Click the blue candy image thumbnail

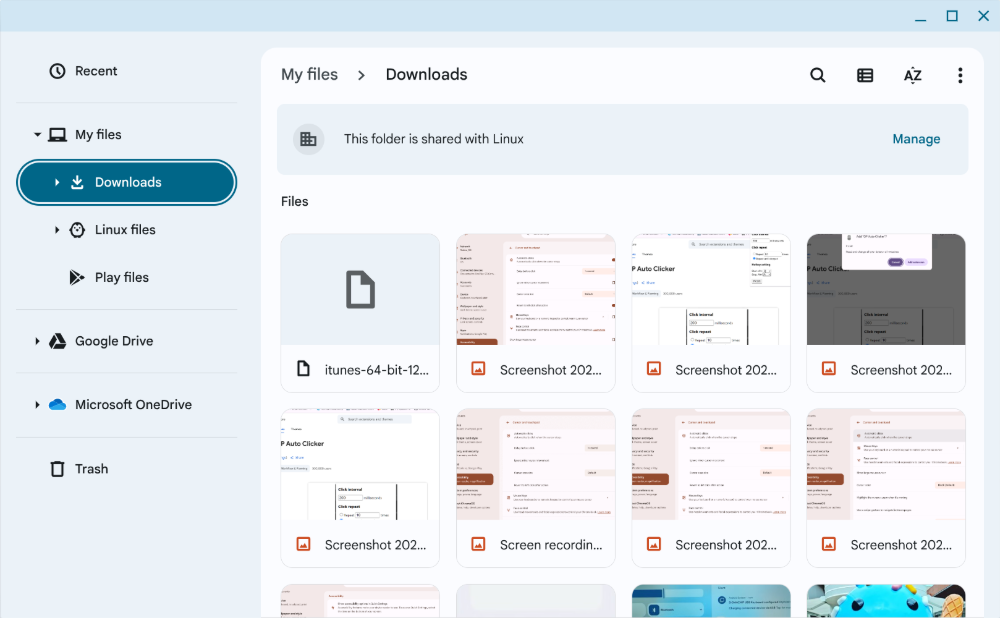(886, 601)
